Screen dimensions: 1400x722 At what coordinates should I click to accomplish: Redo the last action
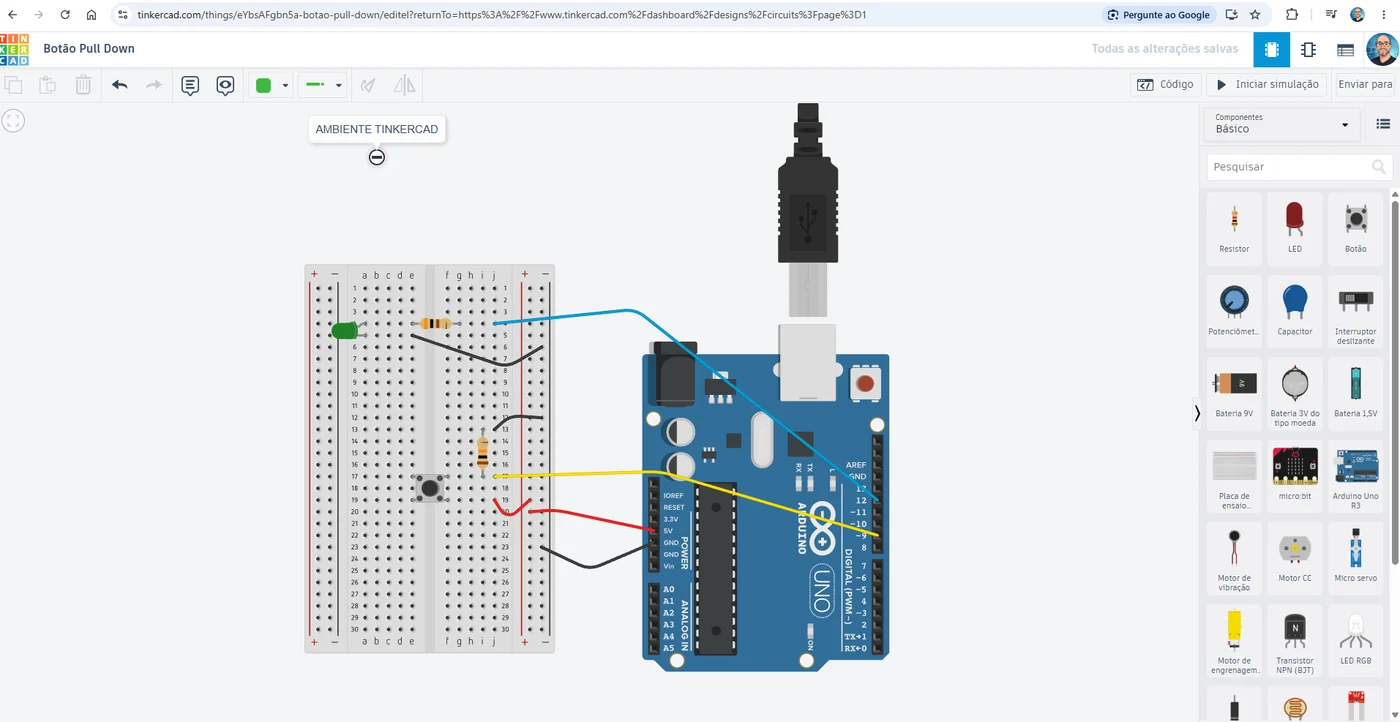[x=154, y=85]
